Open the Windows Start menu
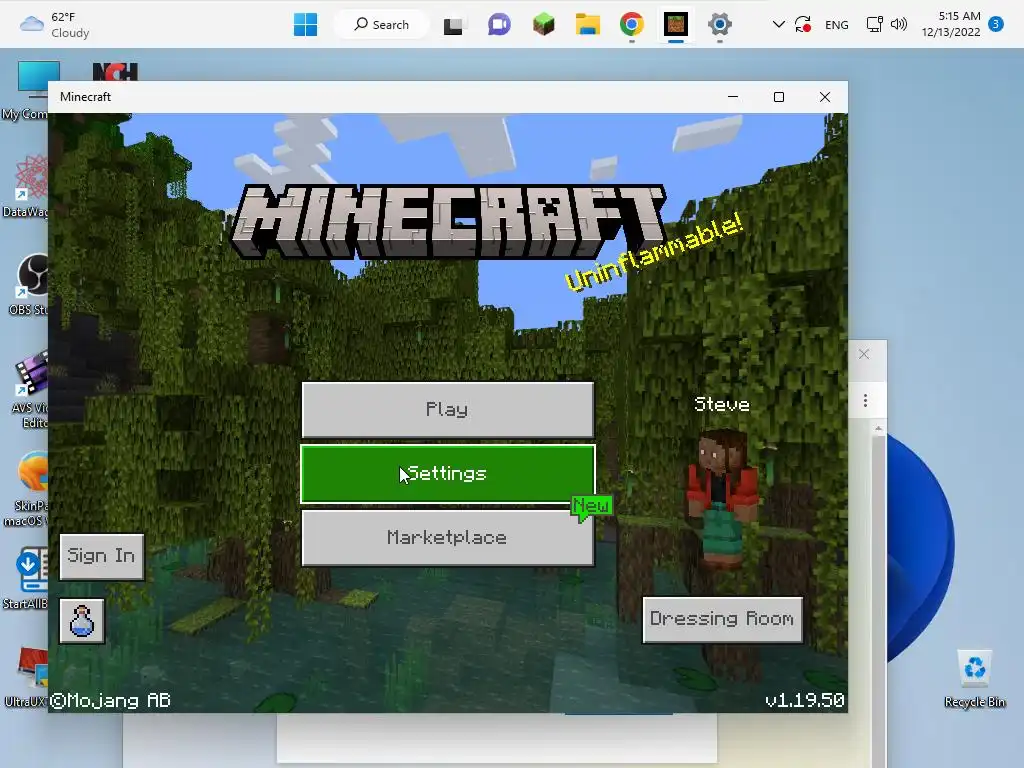The height and width of the screenshot is (768, 1024). click(305, 25)
